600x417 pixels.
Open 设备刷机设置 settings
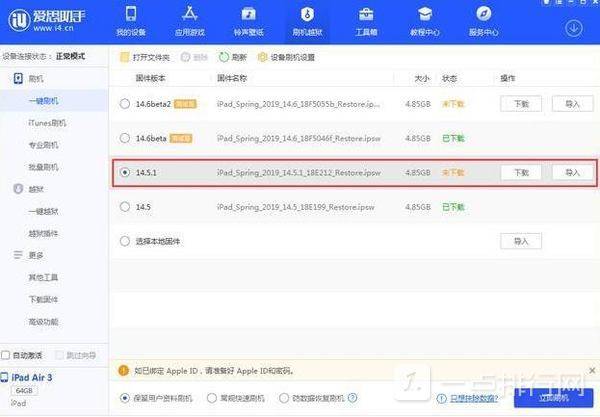click(287, 57)
